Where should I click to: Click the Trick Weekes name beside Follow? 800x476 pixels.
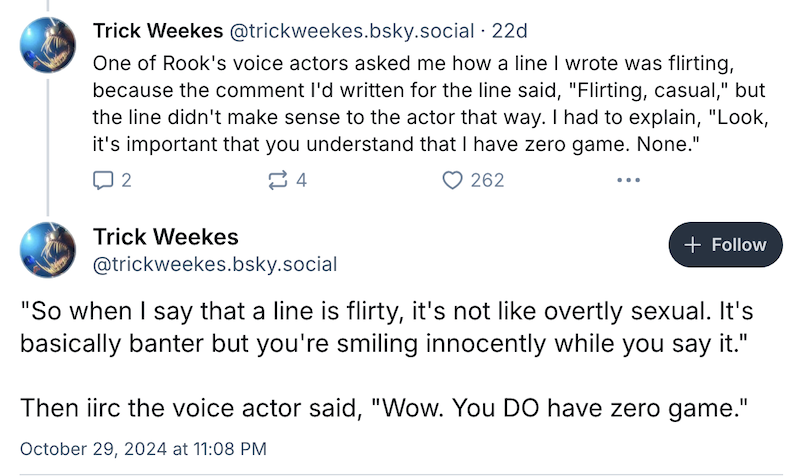[x=166, y=237]
